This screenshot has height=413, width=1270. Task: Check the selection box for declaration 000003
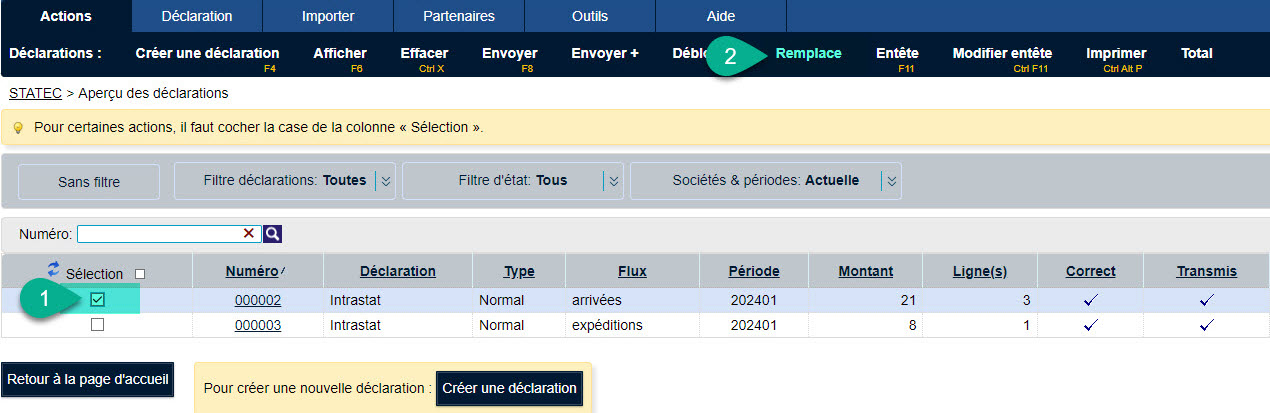pyautogui.click(x=97, y=325)
